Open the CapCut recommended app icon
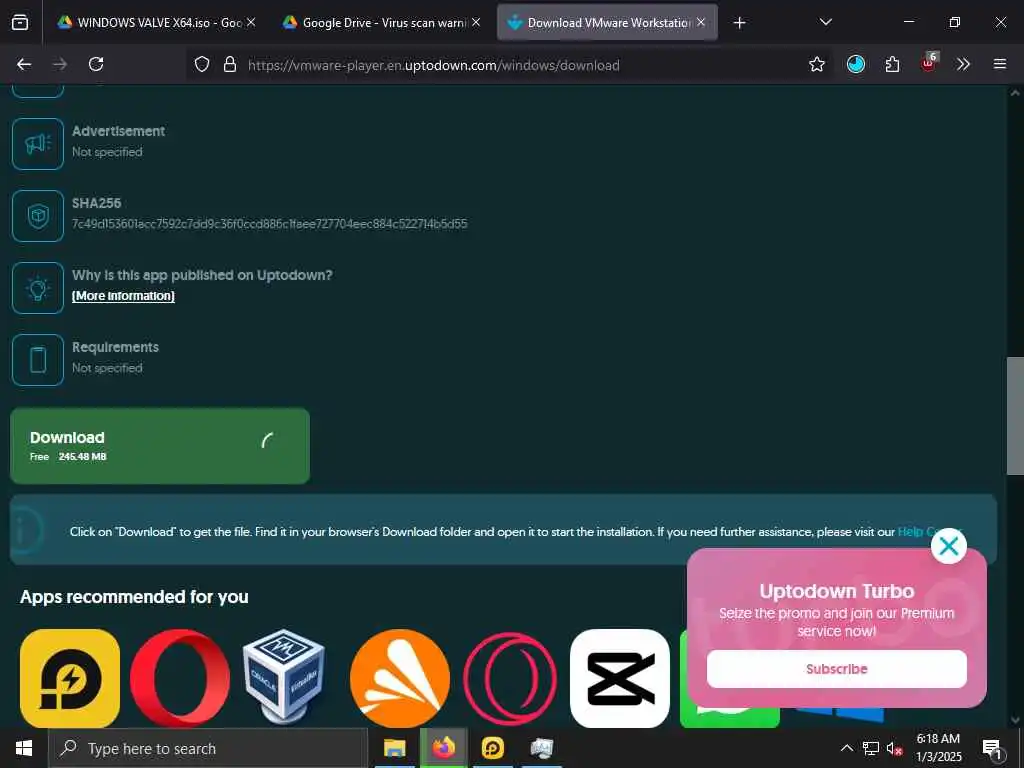Screen dimensions: 1024x768 (620, 679)
